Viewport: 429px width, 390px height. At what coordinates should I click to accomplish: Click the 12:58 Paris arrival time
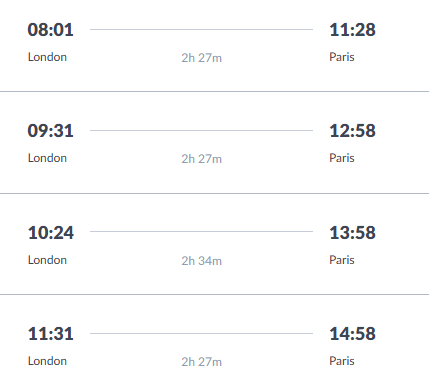[352, 131]
